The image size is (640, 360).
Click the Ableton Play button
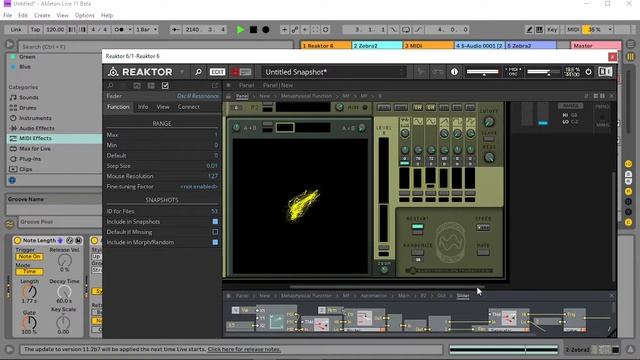[240, 30]
